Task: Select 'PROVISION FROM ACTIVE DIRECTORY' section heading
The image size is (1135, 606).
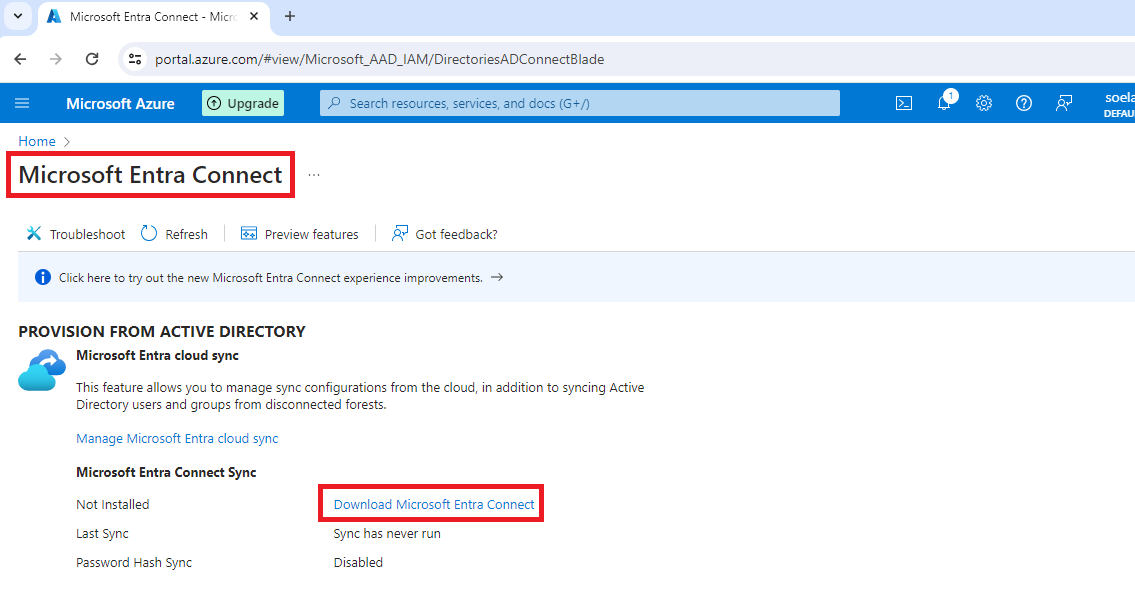Action: pos(162,332)
